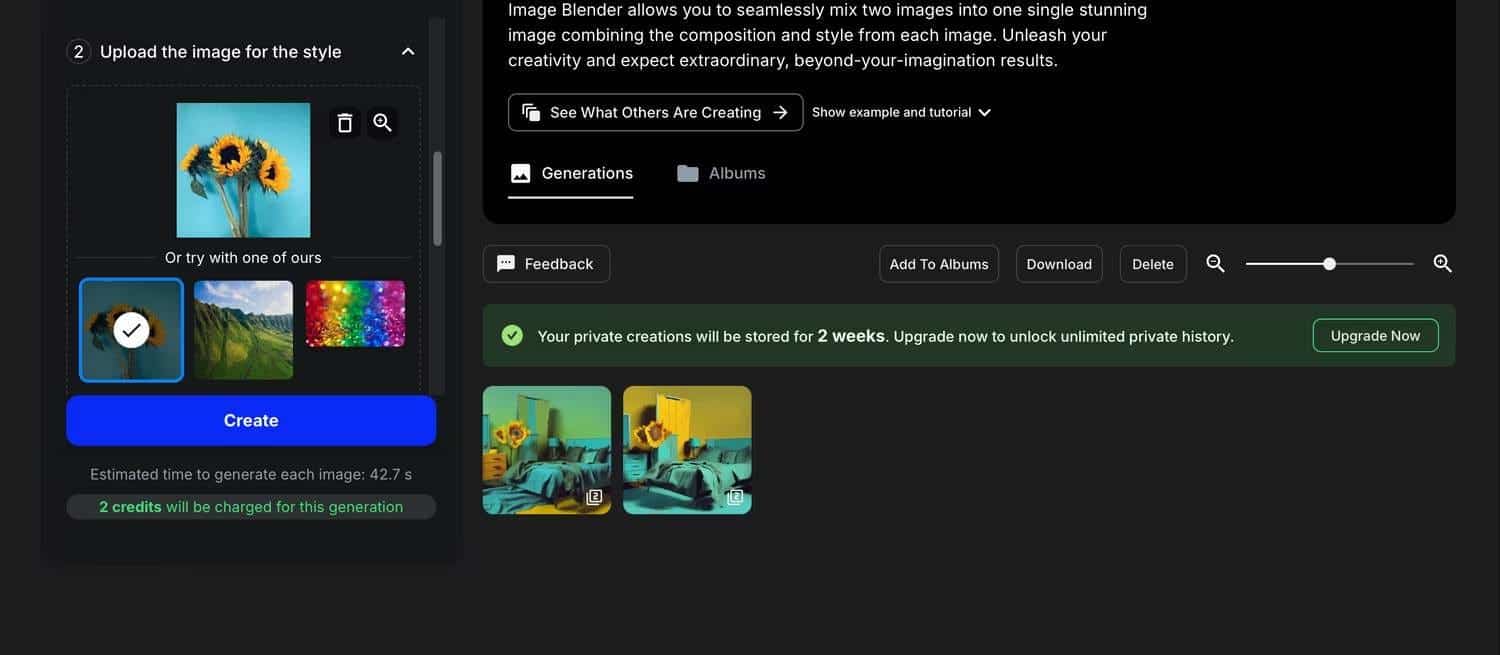Viewport: 1500px width, 655px height.
Task: Switch to the Albums tab
Action: point(721,173)
